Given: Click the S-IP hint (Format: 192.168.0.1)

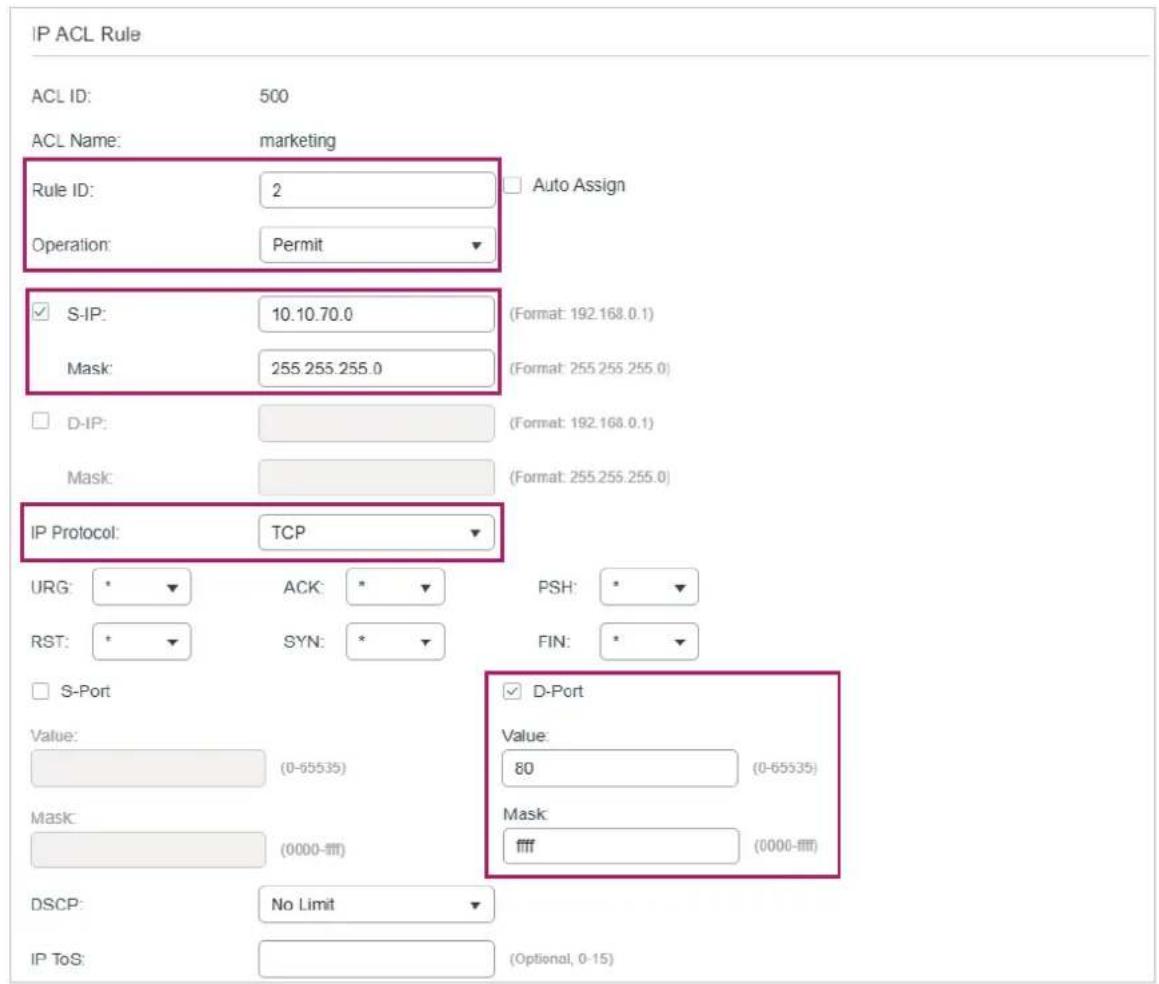Looking at the screenshot, I should pos(581,314).
